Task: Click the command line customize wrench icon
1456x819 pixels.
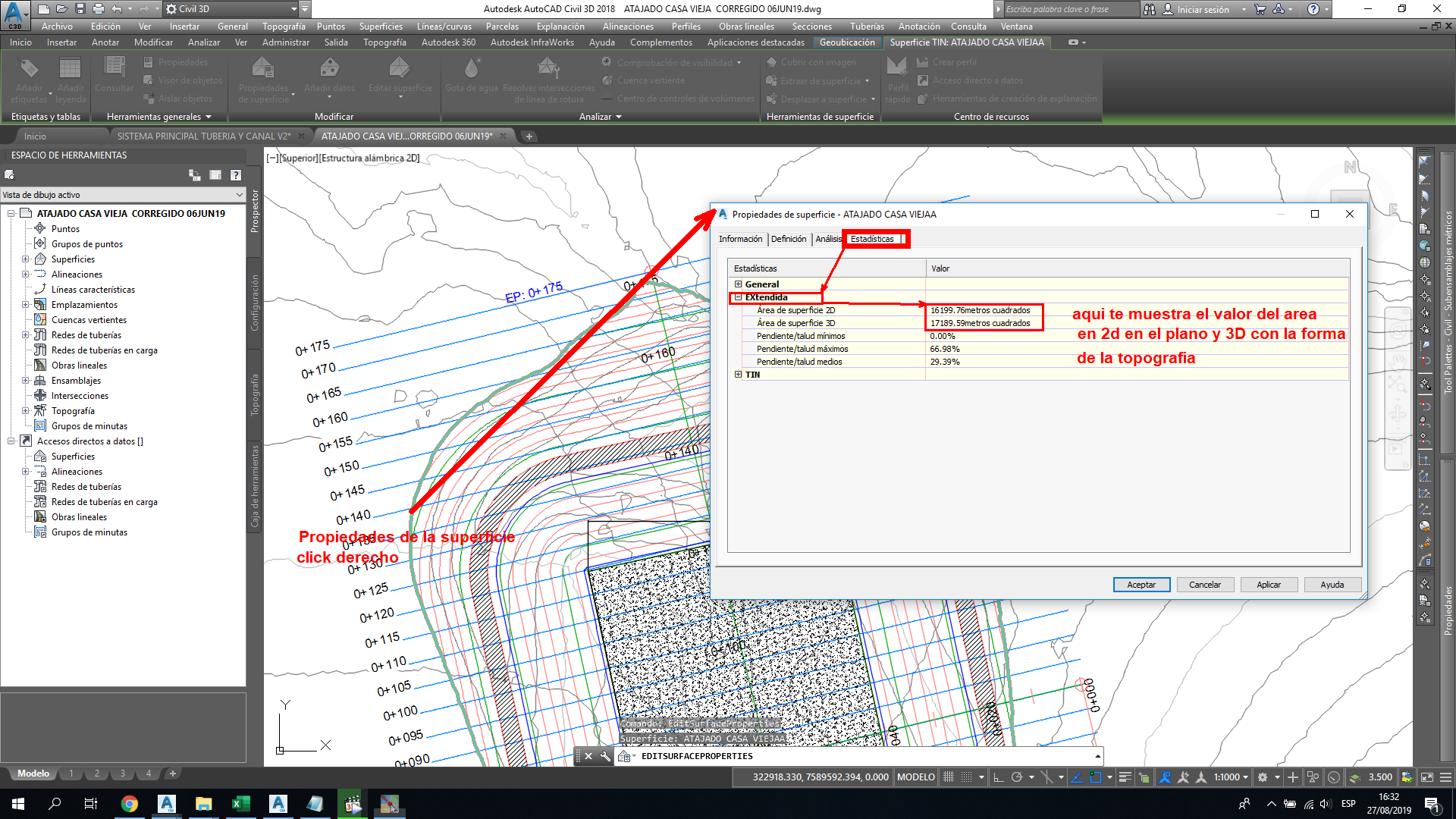Action: point(605,756)
